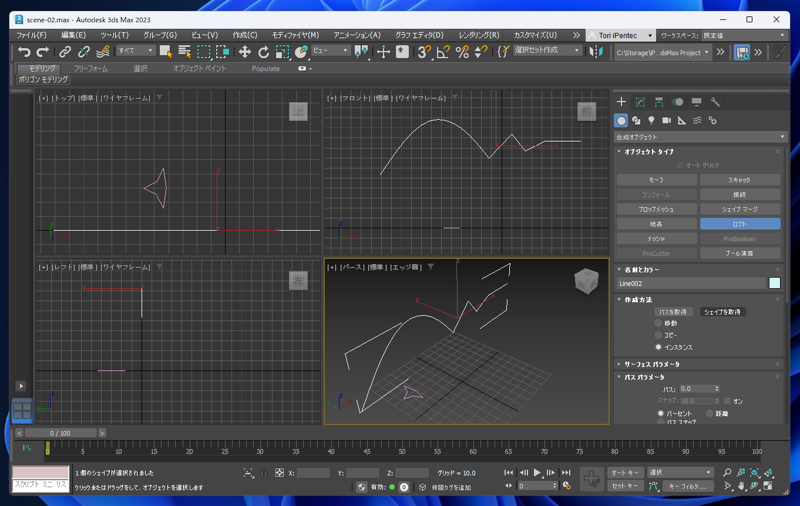Select the Lights category icon
Image resolution: width=800 pixels, height=506 pixels.
point(651,120)
